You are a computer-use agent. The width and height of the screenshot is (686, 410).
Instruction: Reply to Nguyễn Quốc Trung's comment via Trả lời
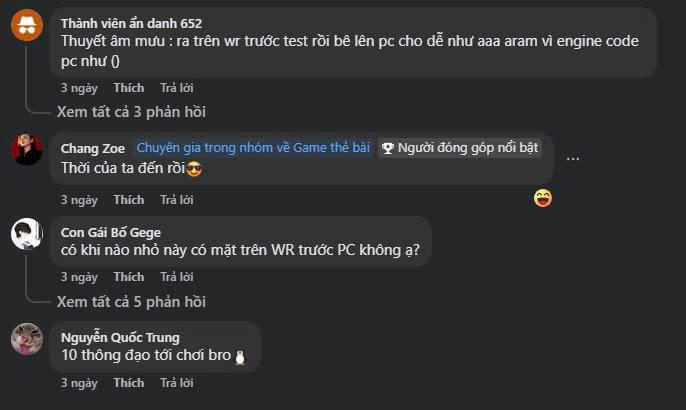(x=177, y=383)
